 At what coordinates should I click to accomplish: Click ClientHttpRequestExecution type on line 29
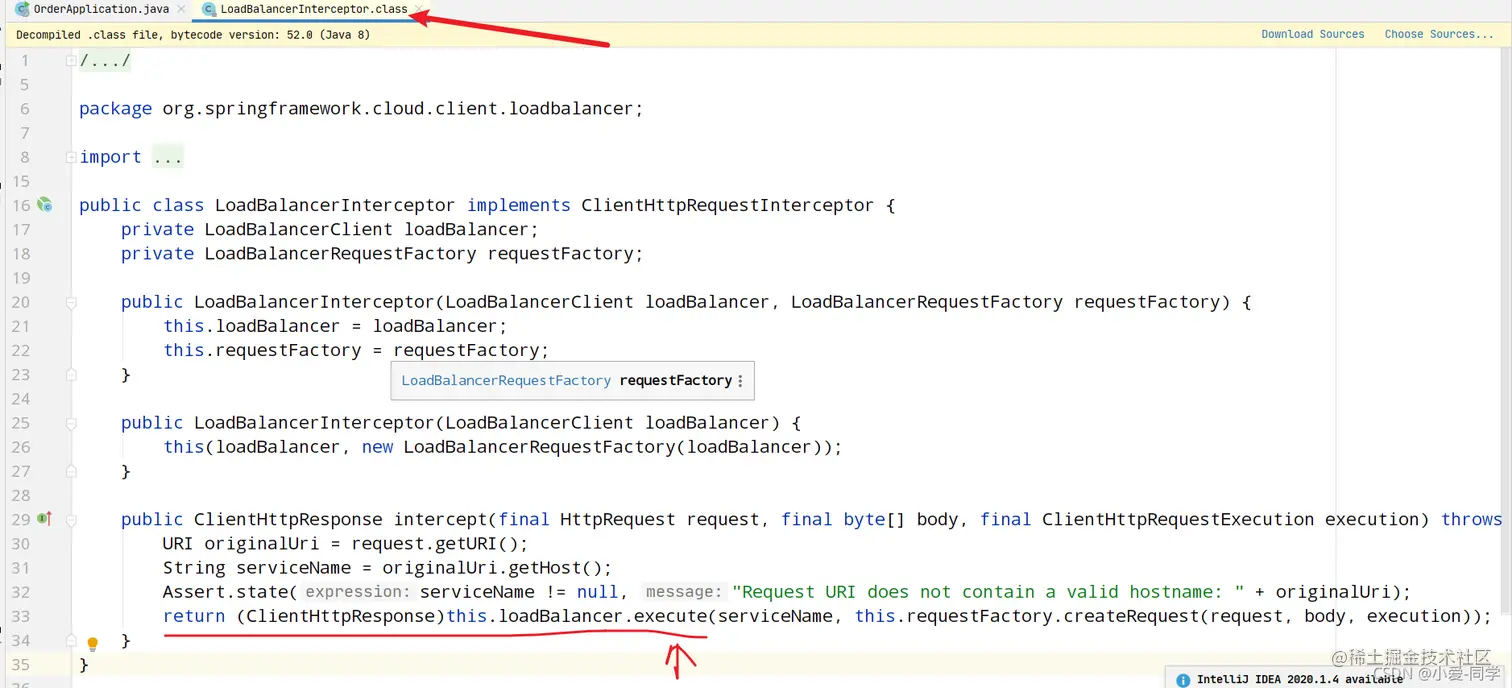[1178, 519]
